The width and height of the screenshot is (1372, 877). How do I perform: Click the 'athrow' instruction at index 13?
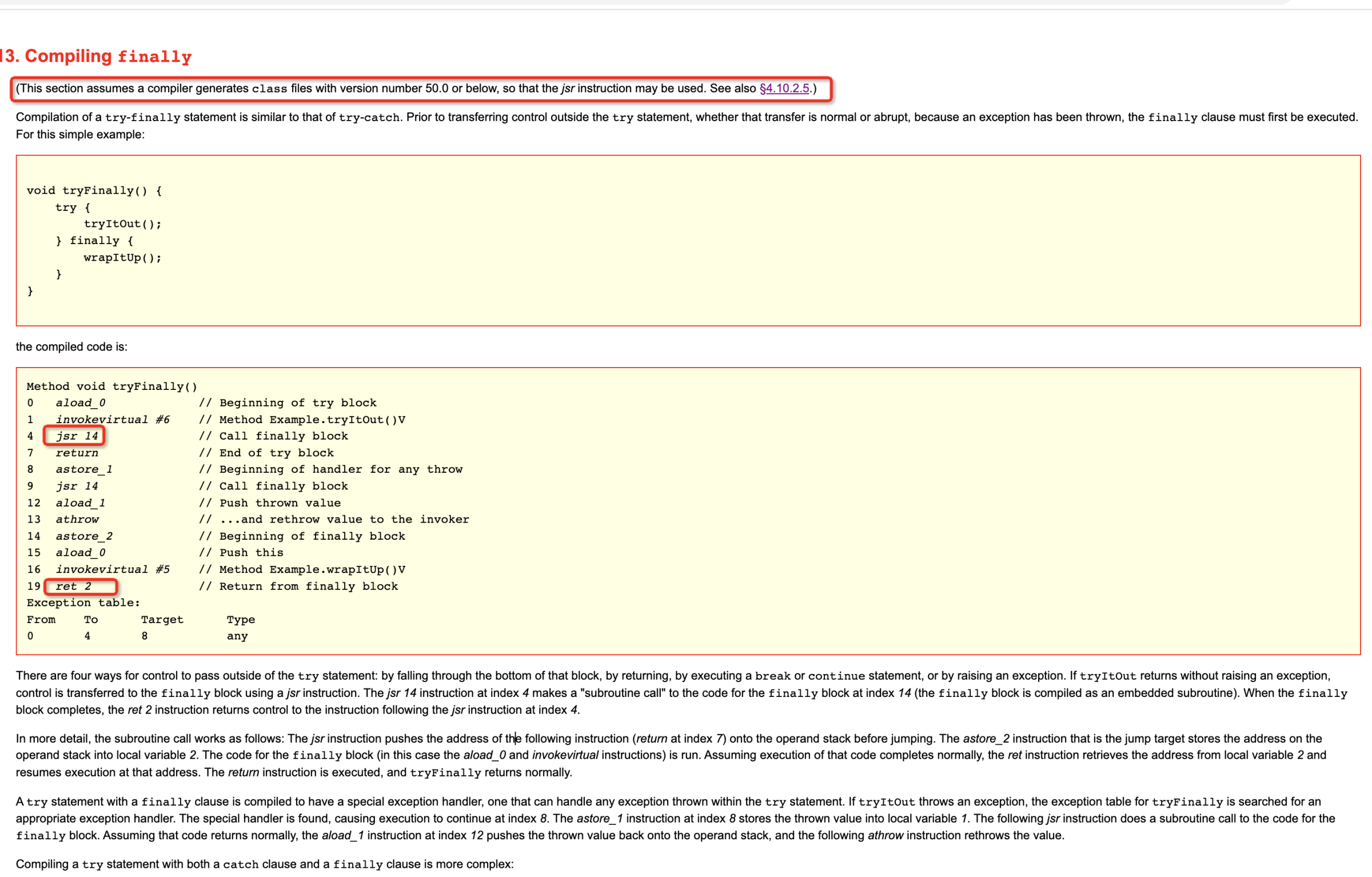(x=77, y=520)
